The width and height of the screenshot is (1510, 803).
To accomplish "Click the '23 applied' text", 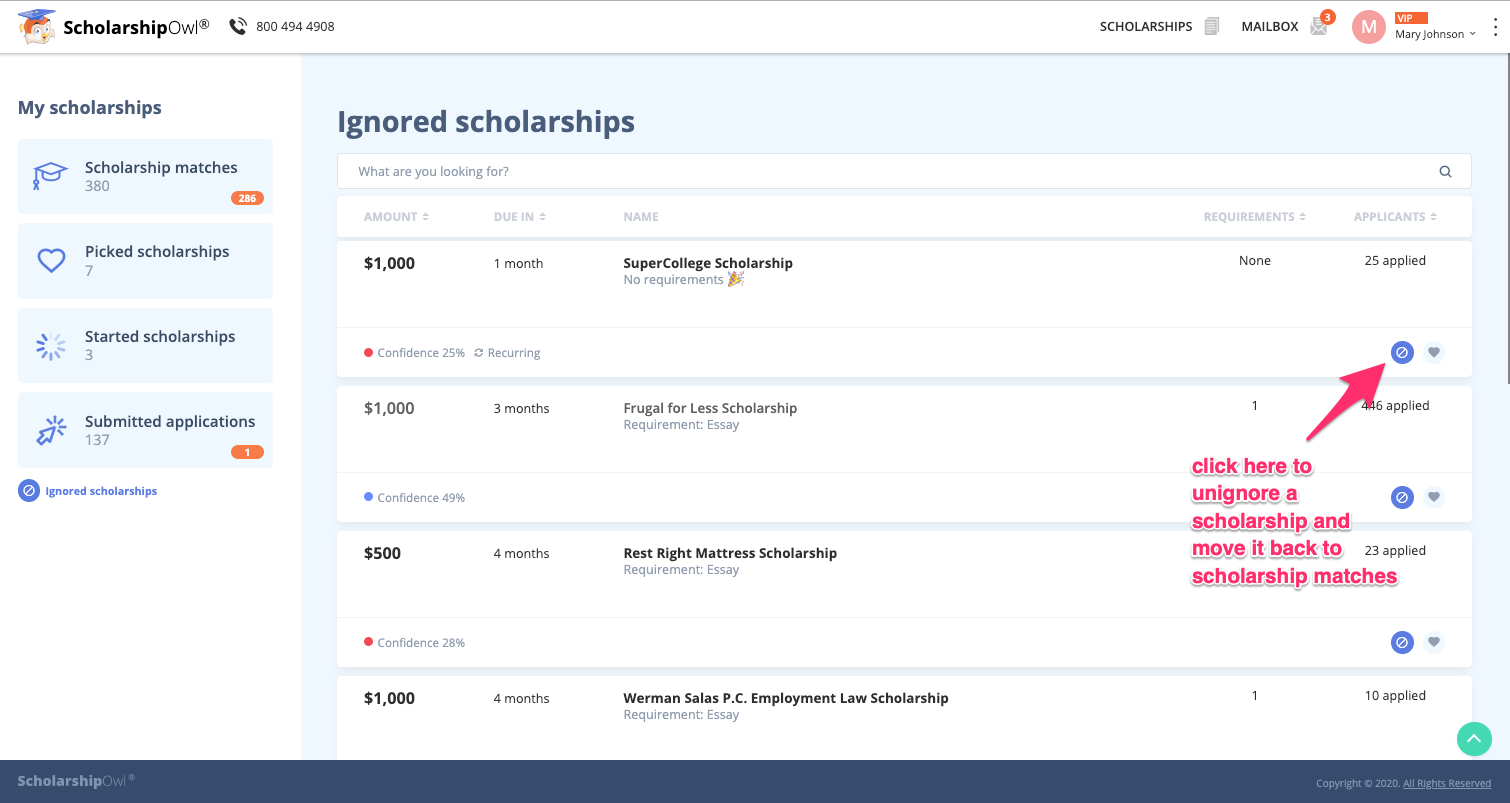I will pos(1395,551).
